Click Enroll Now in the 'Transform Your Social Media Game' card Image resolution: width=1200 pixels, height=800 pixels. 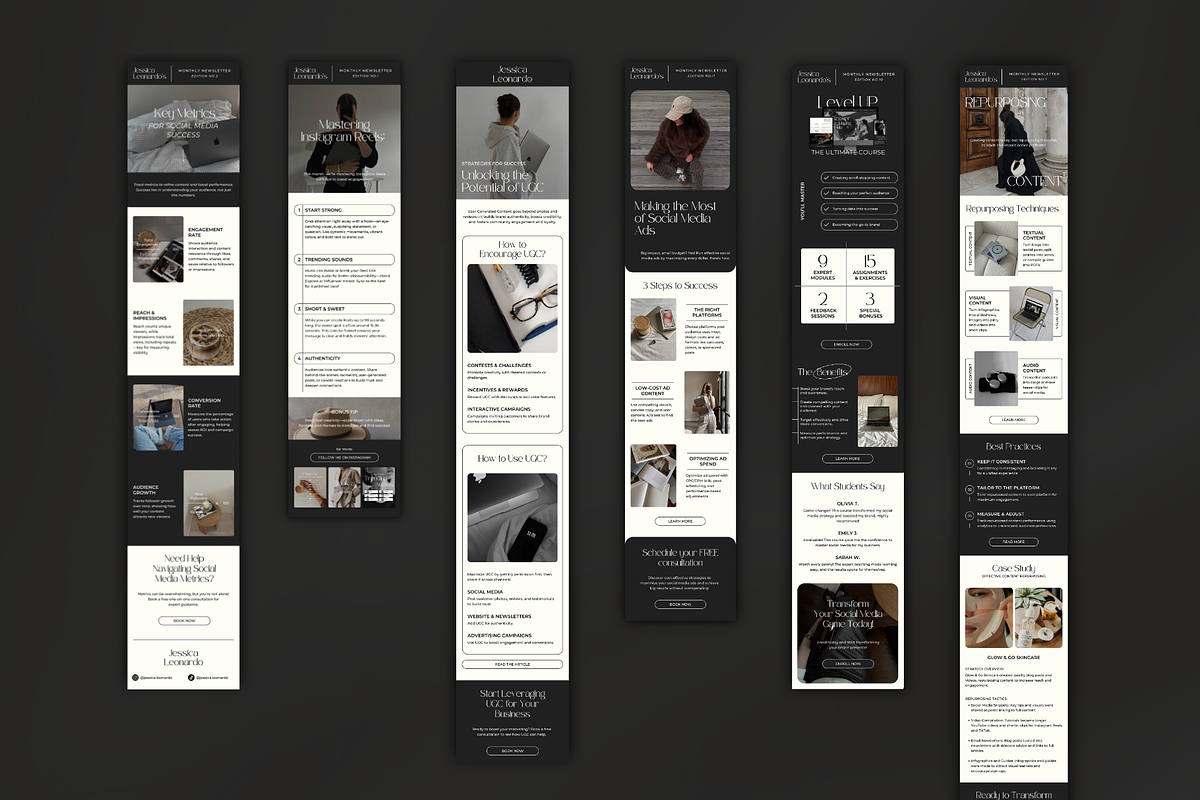click(x=848, y=663)
